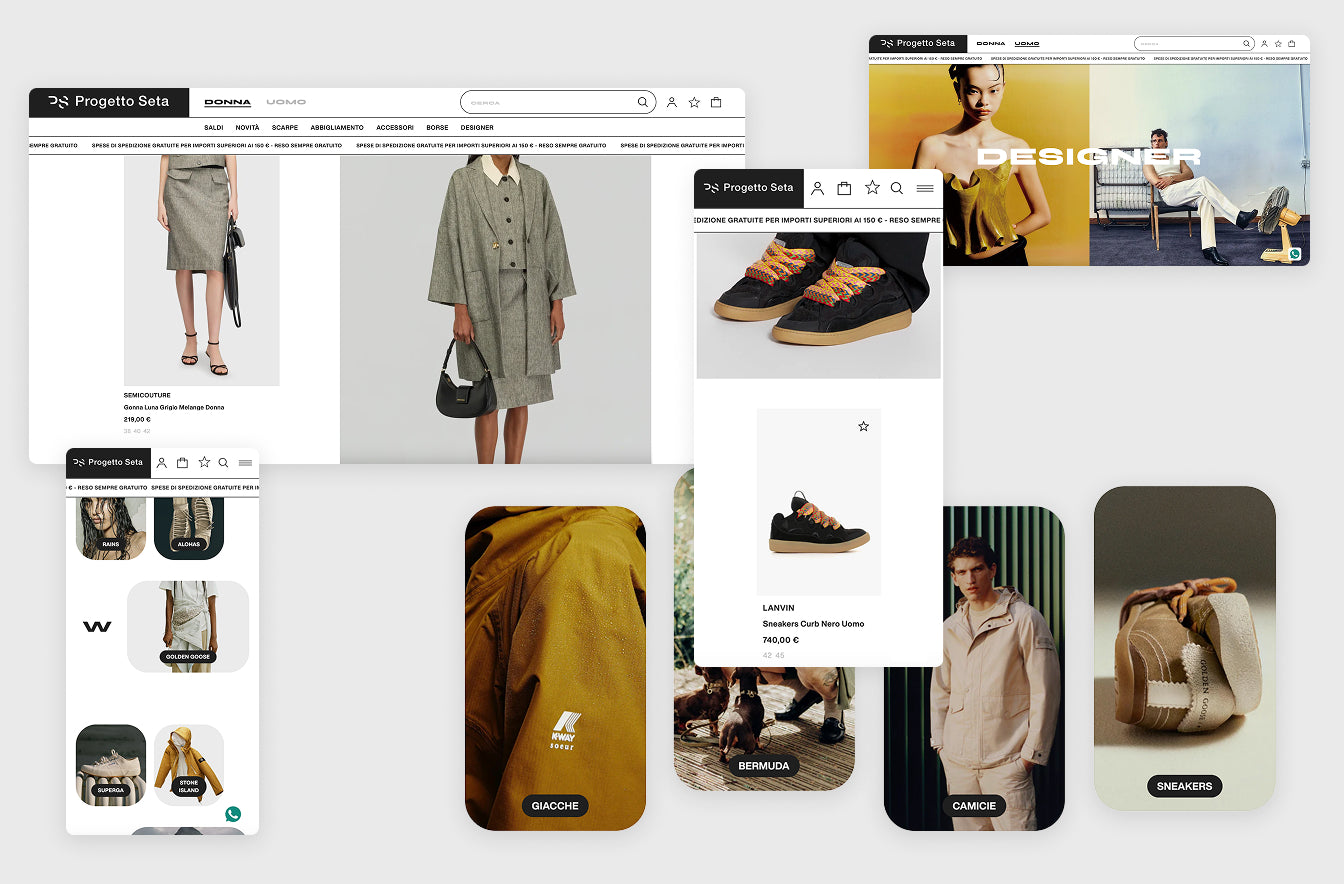Click search magnifier in large desktop window

click(x=643, y=102)
